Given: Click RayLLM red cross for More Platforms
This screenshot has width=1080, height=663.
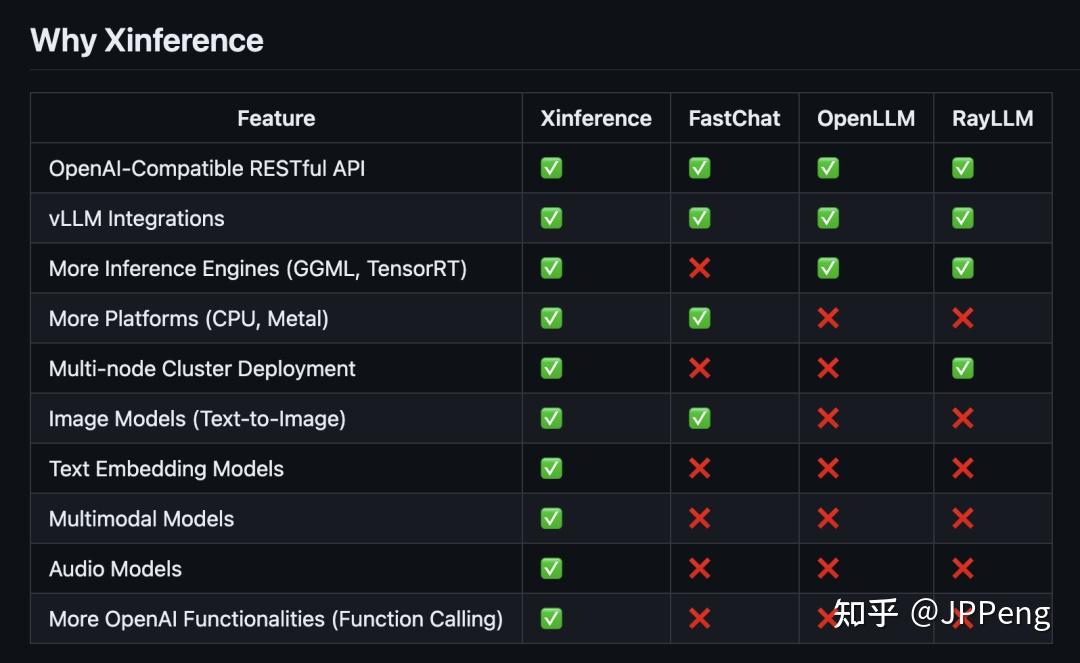Looking at the screenshot, I should click(963, 318).
